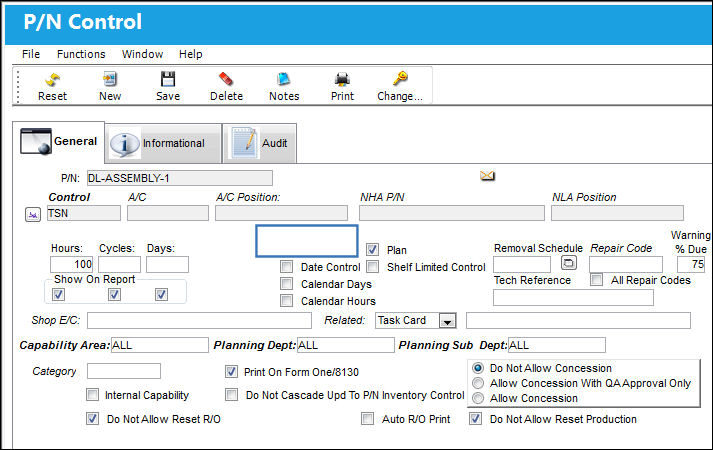Switch to the Audit tab

click(260, 143)
